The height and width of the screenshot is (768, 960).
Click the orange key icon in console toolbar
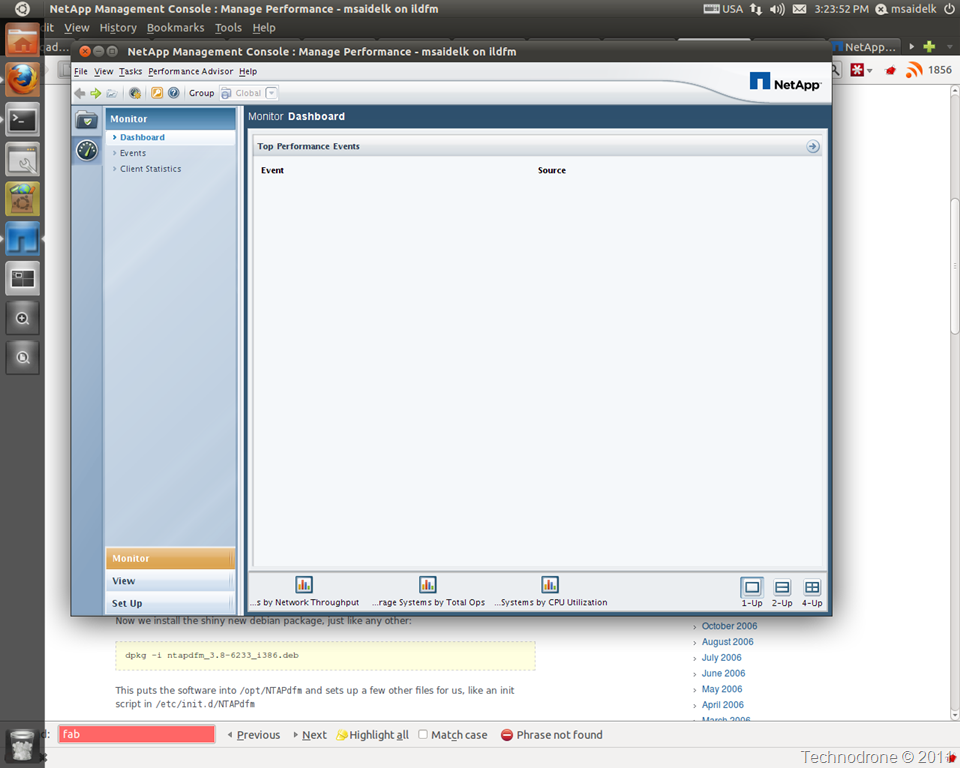[157, 93]
